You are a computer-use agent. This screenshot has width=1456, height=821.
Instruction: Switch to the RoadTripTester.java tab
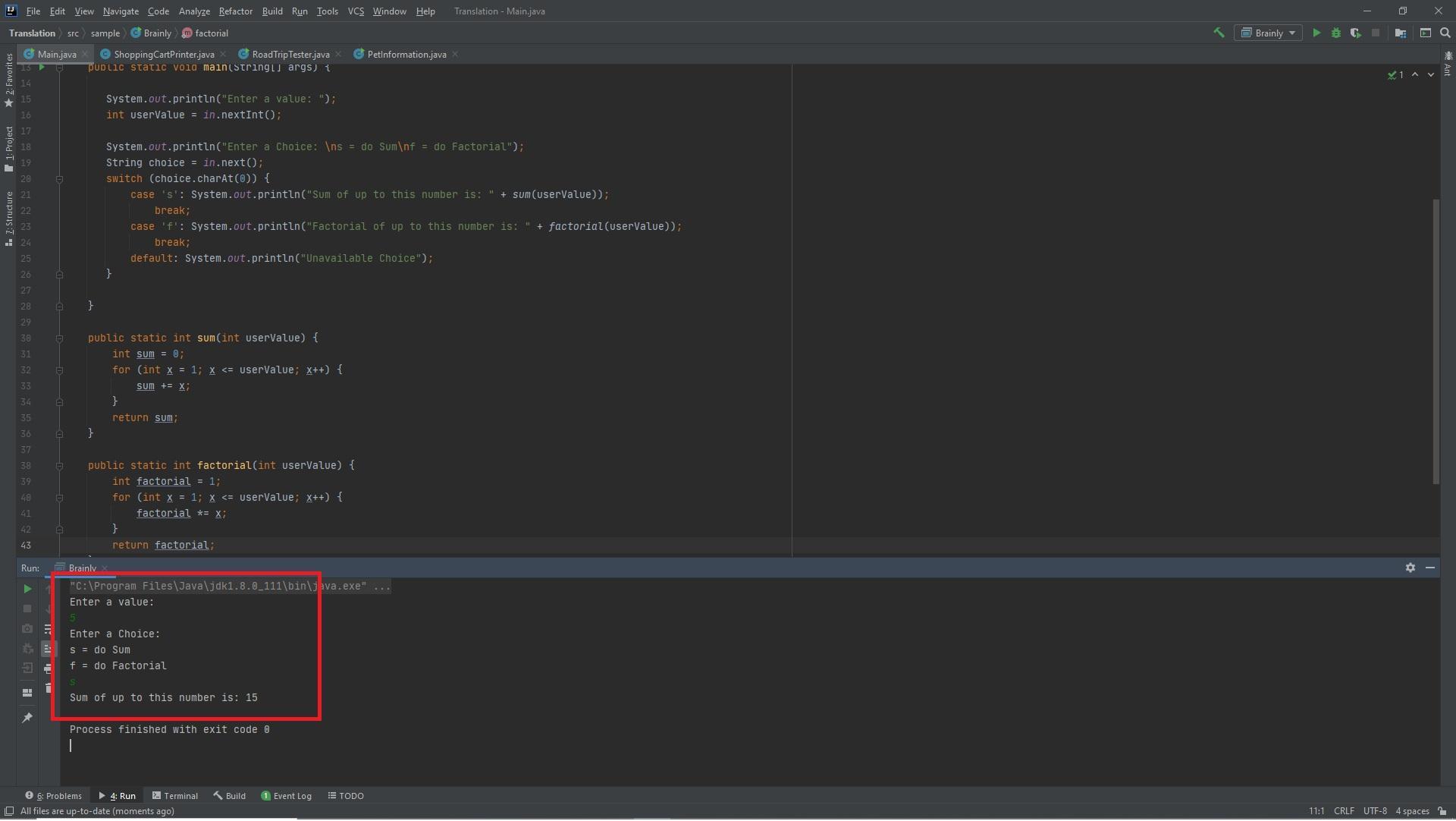[290, 55]
